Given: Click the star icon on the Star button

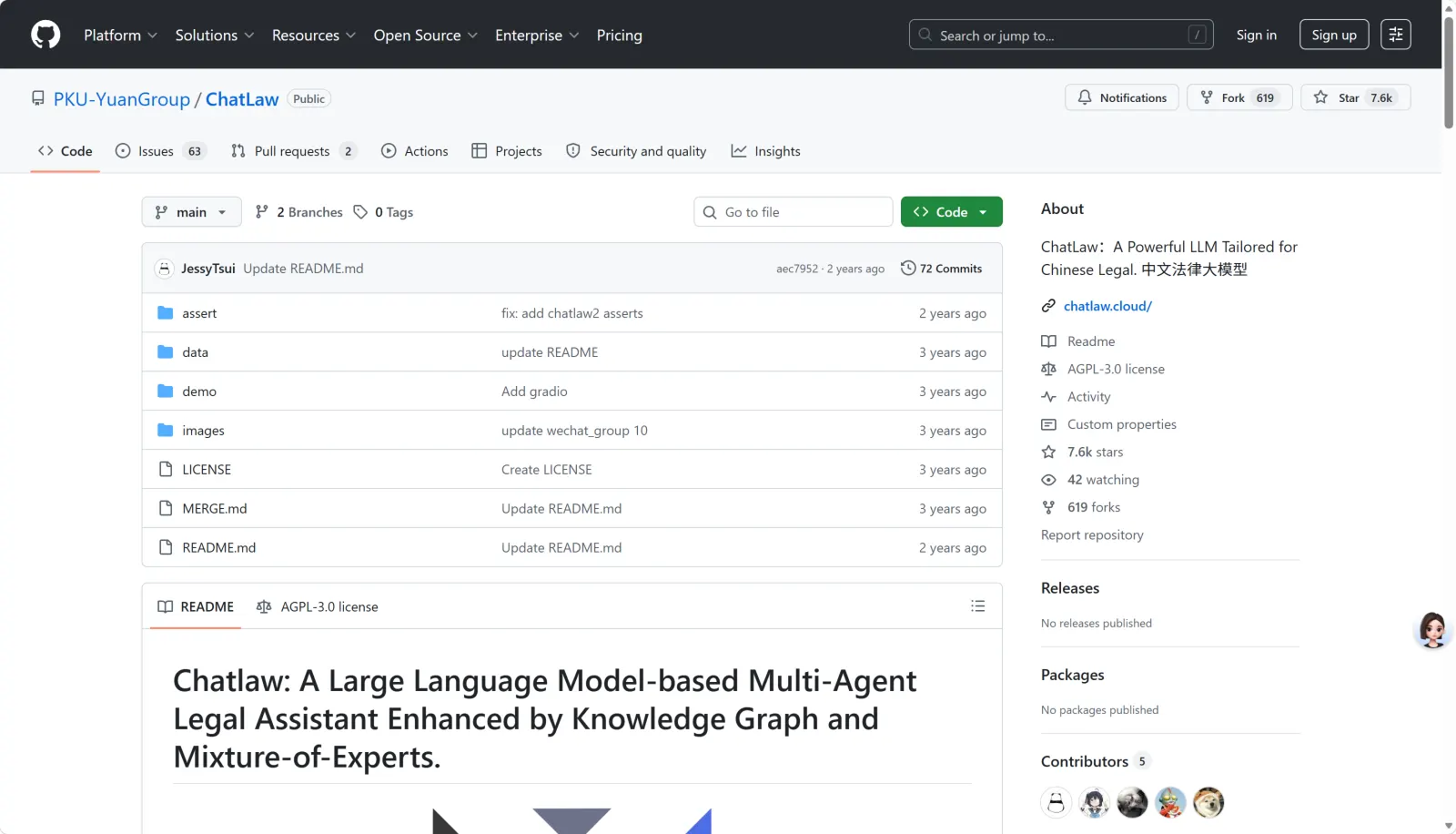Looking at the screenshot, I should 1320,97.
